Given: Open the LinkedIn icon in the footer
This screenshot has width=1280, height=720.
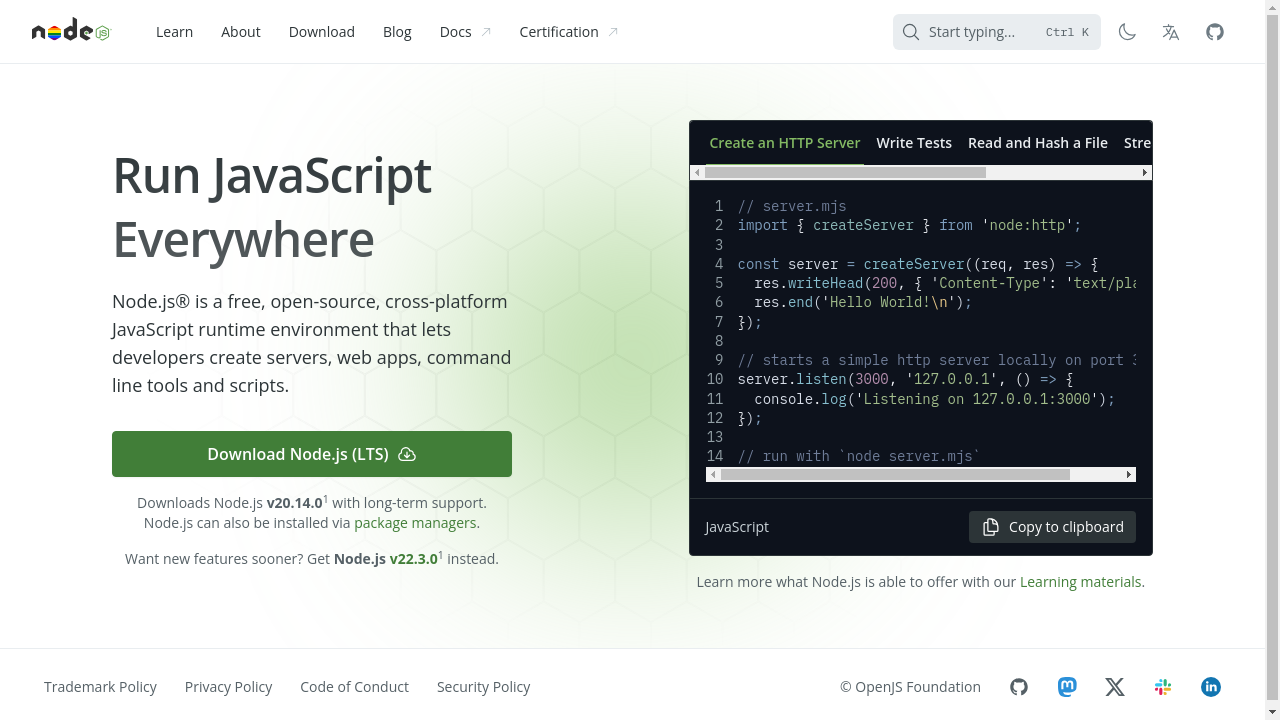Looking at the screenshot, I should click(x=1210, y=687).
